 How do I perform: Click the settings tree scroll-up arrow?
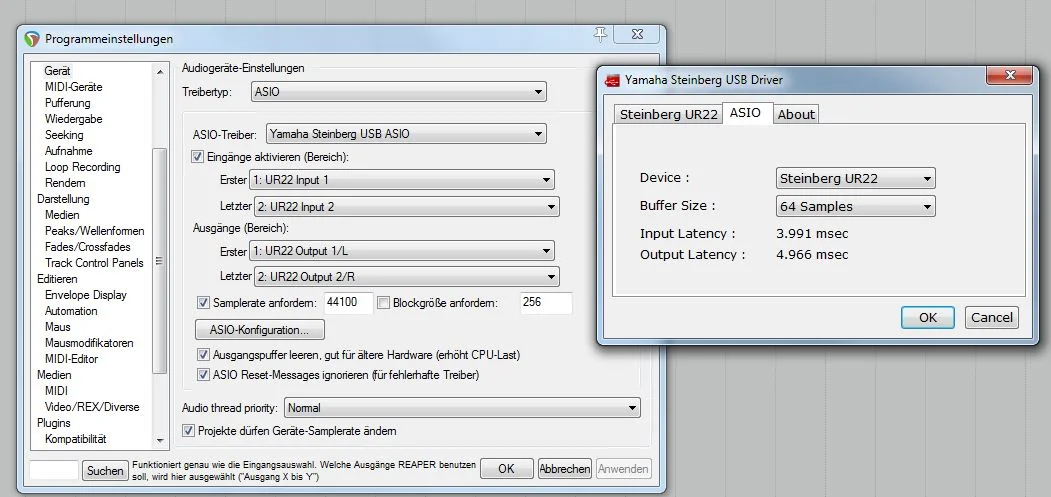(160, 71)
